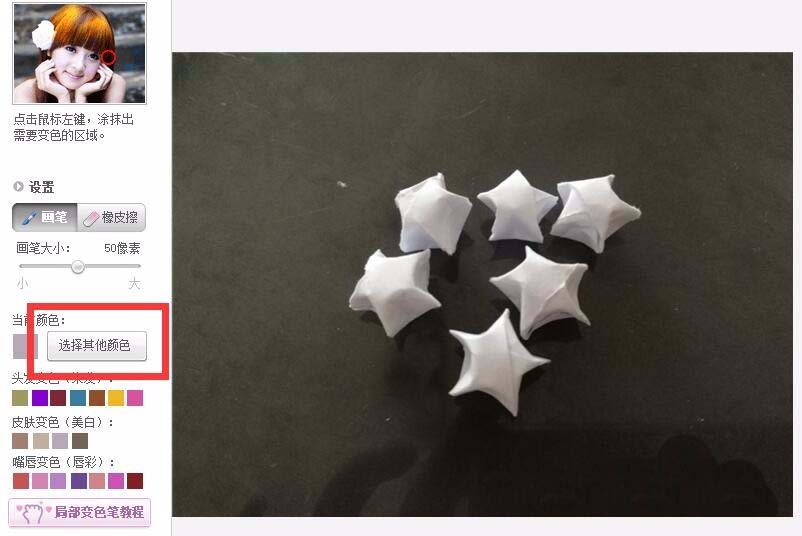Pick the purple hair color swatch

tap(40, 397)
